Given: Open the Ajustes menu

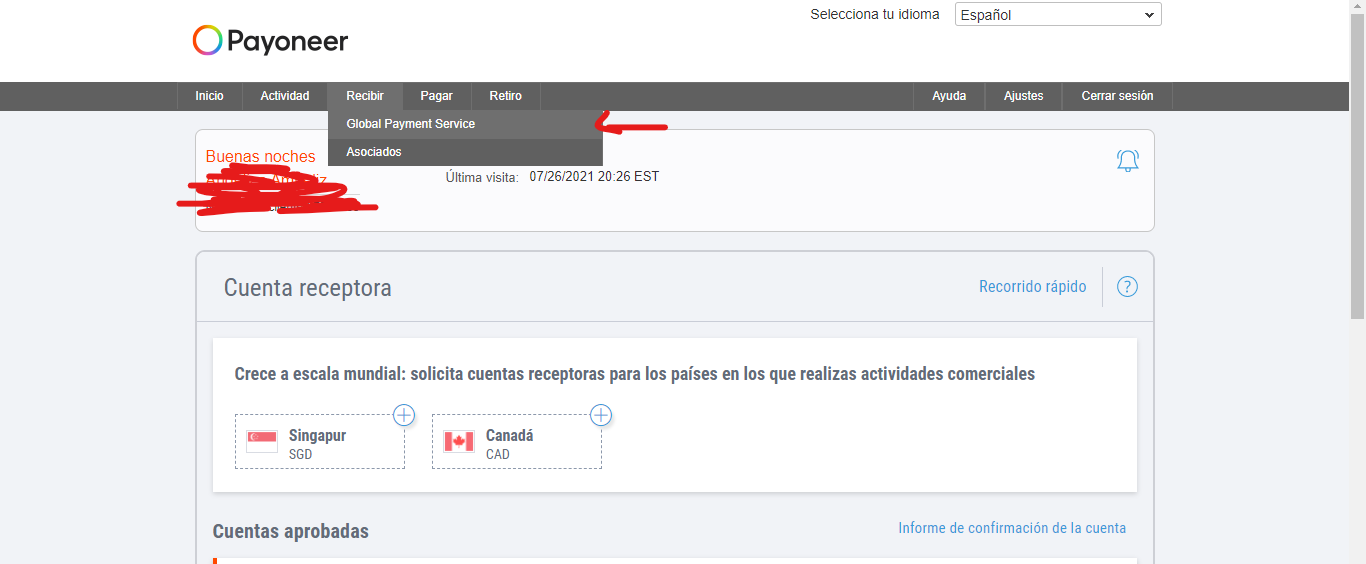Looking at the screenshot, I should point(1024,96).
